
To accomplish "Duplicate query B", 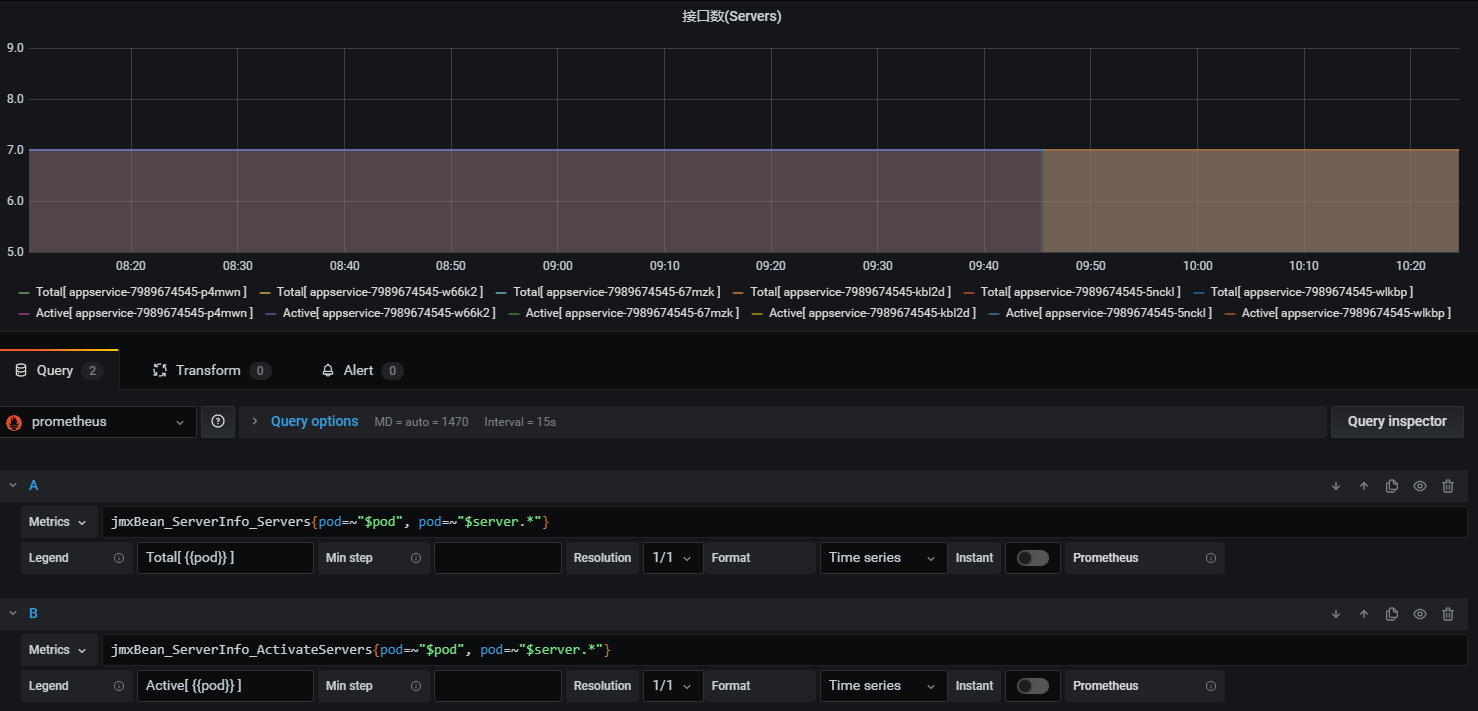I will [1392, 614].
